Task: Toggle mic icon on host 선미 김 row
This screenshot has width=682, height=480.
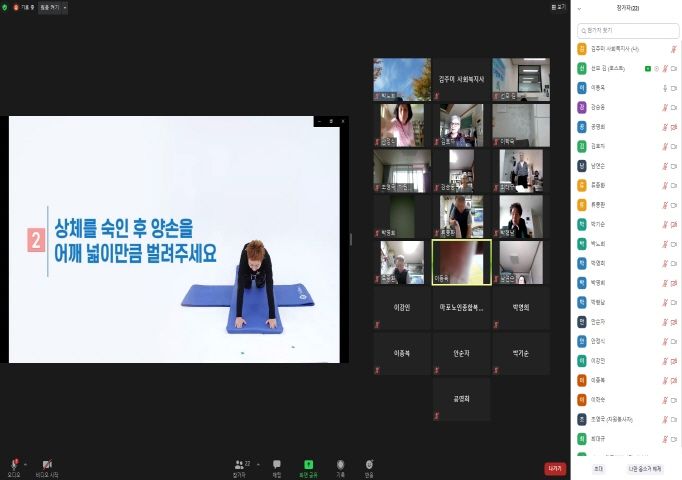Action: pyautogui.click(x=665, y=68)
